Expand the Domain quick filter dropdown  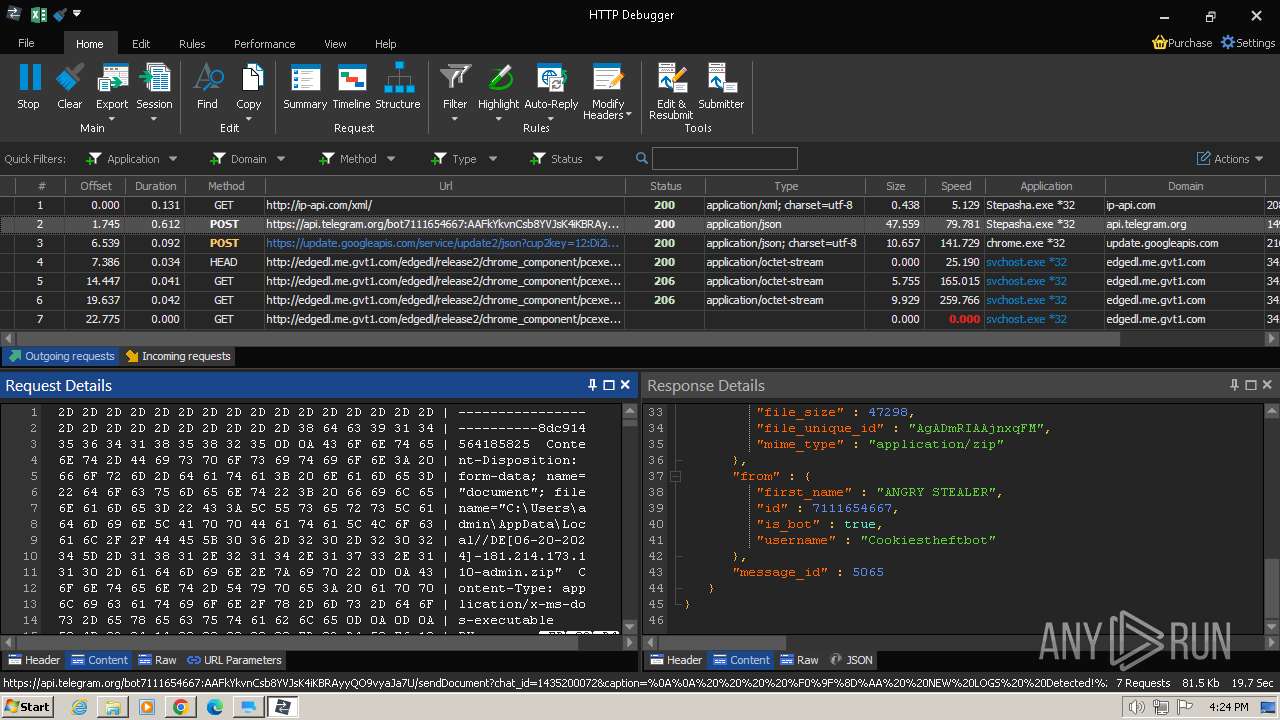coord(281,159)
